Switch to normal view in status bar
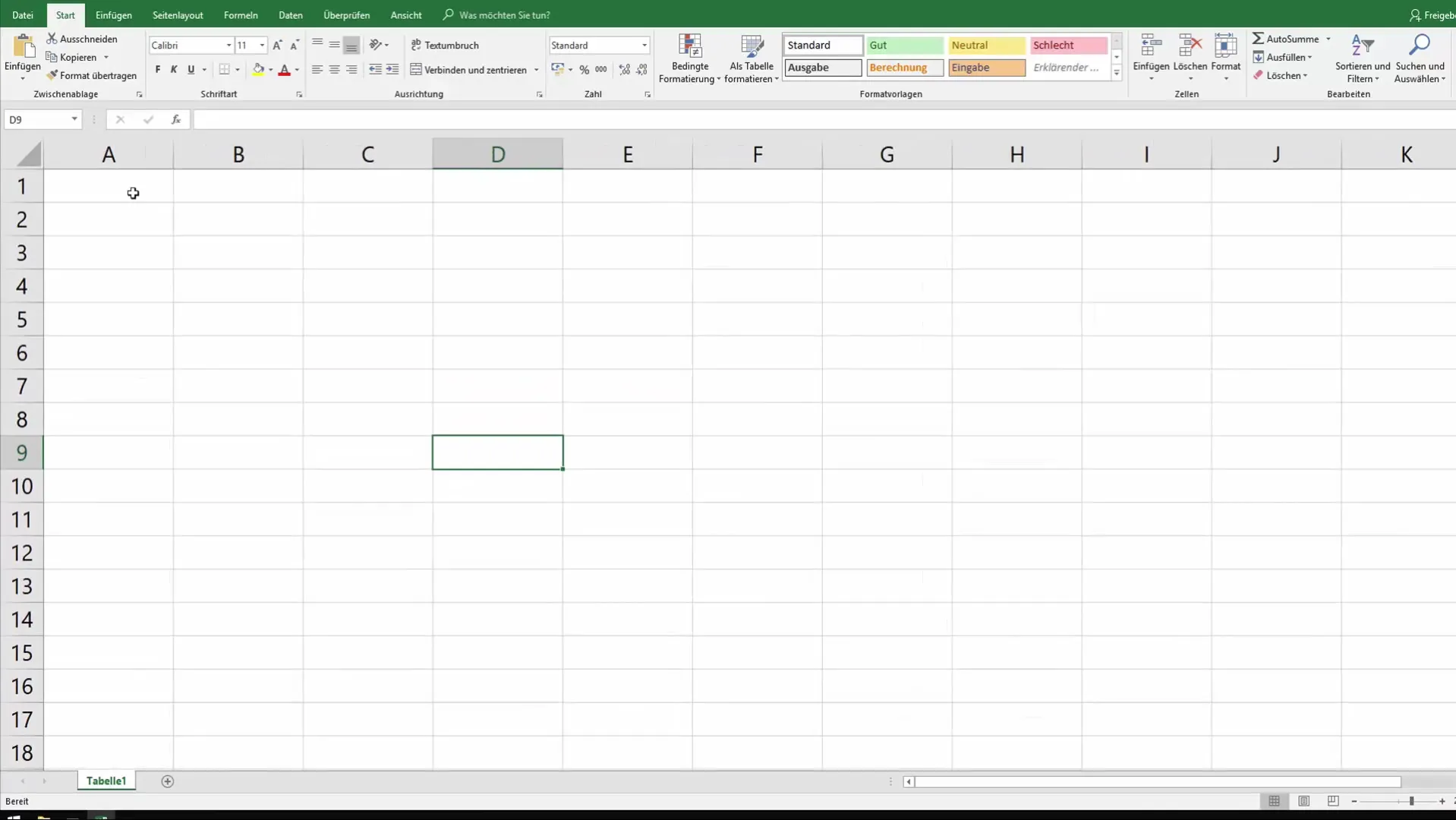 1274,801
